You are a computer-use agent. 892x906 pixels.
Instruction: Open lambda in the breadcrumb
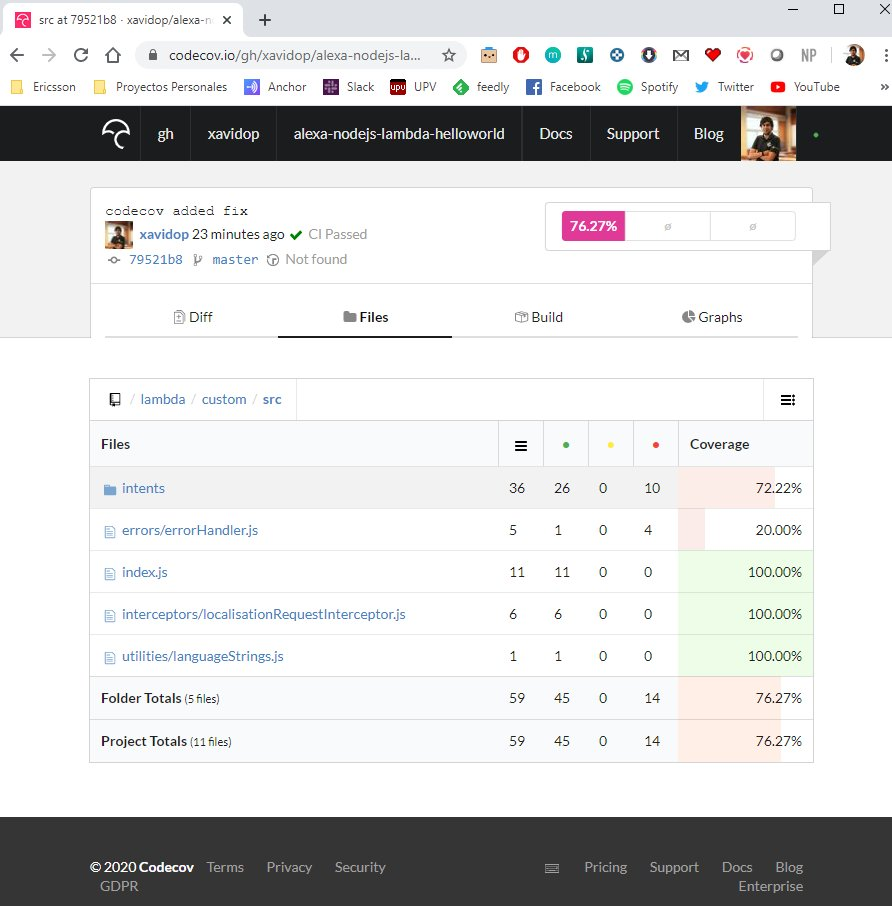click(x=163, y=399)
